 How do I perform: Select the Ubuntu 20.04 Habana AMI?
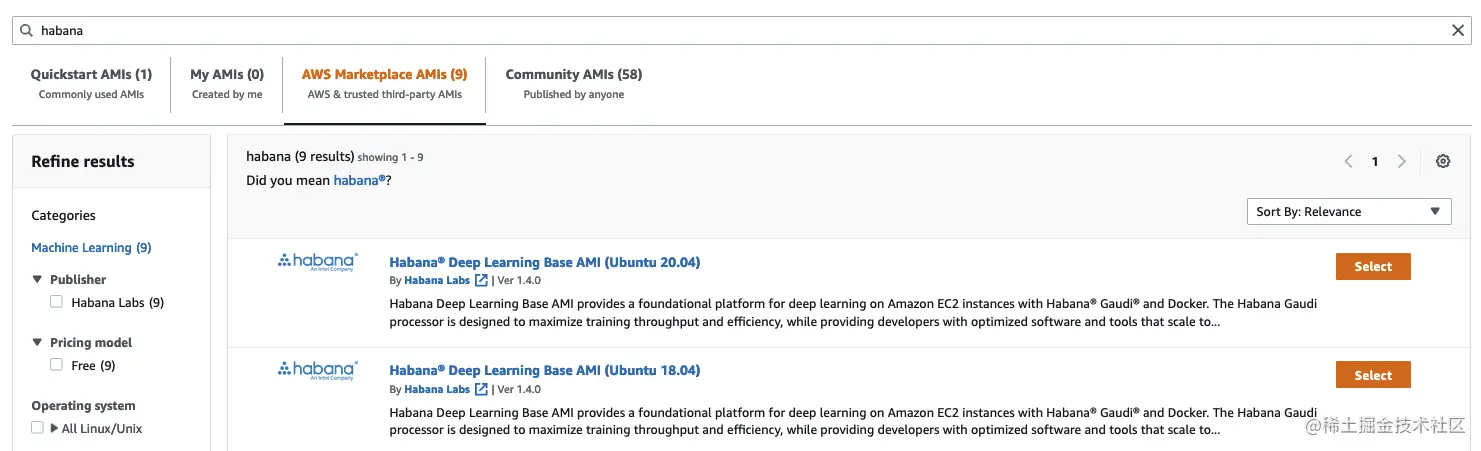click(x=1373, y=267)
